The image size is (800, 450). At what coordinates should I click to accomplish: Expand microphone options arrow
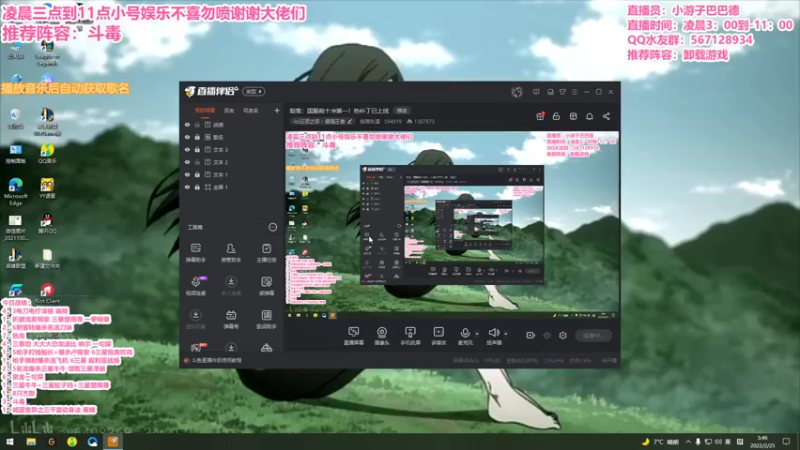coord(477,334)
